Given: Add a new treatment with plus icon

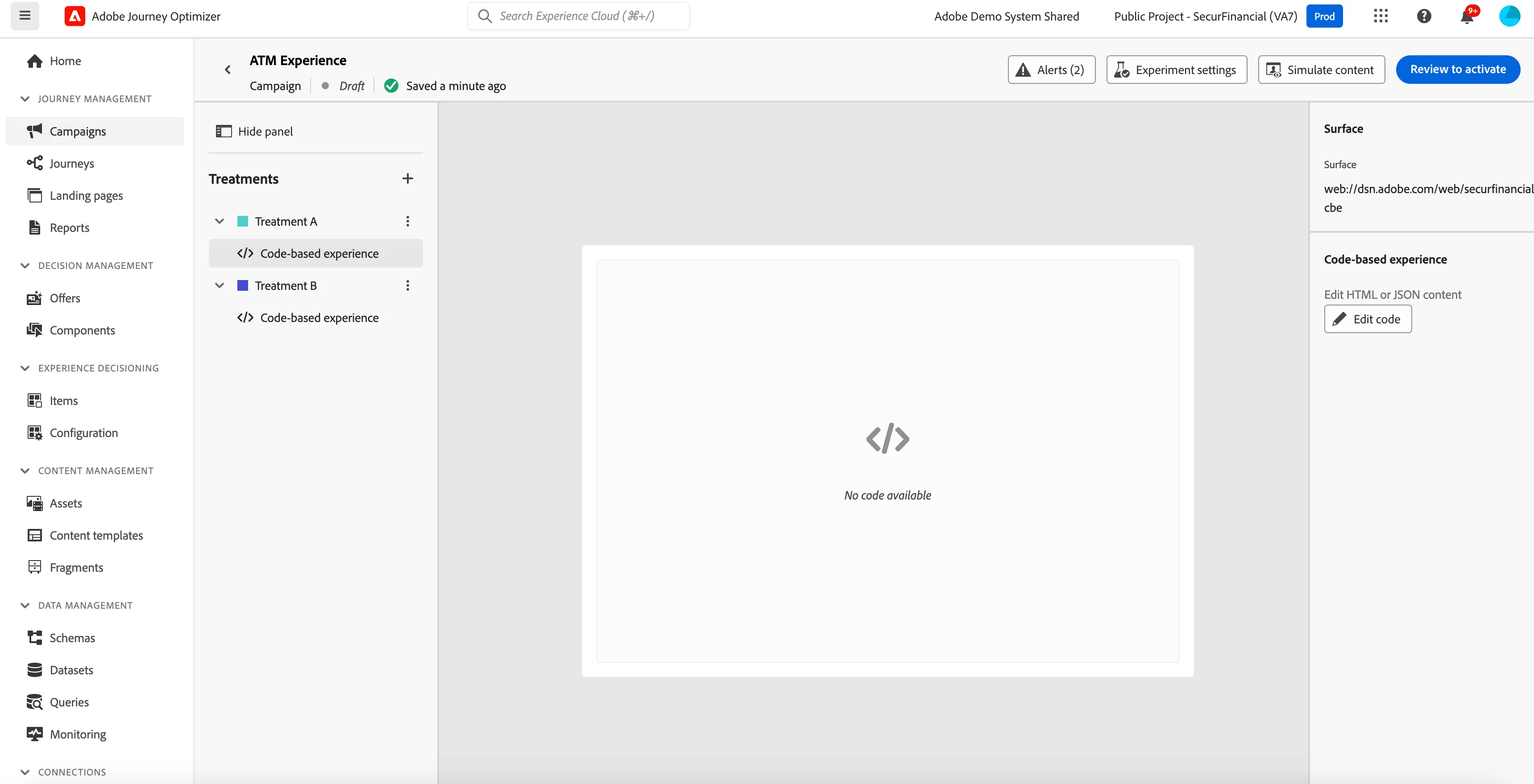Looking at the screenshot, I should pyautogui.click(x=408, y=178).
